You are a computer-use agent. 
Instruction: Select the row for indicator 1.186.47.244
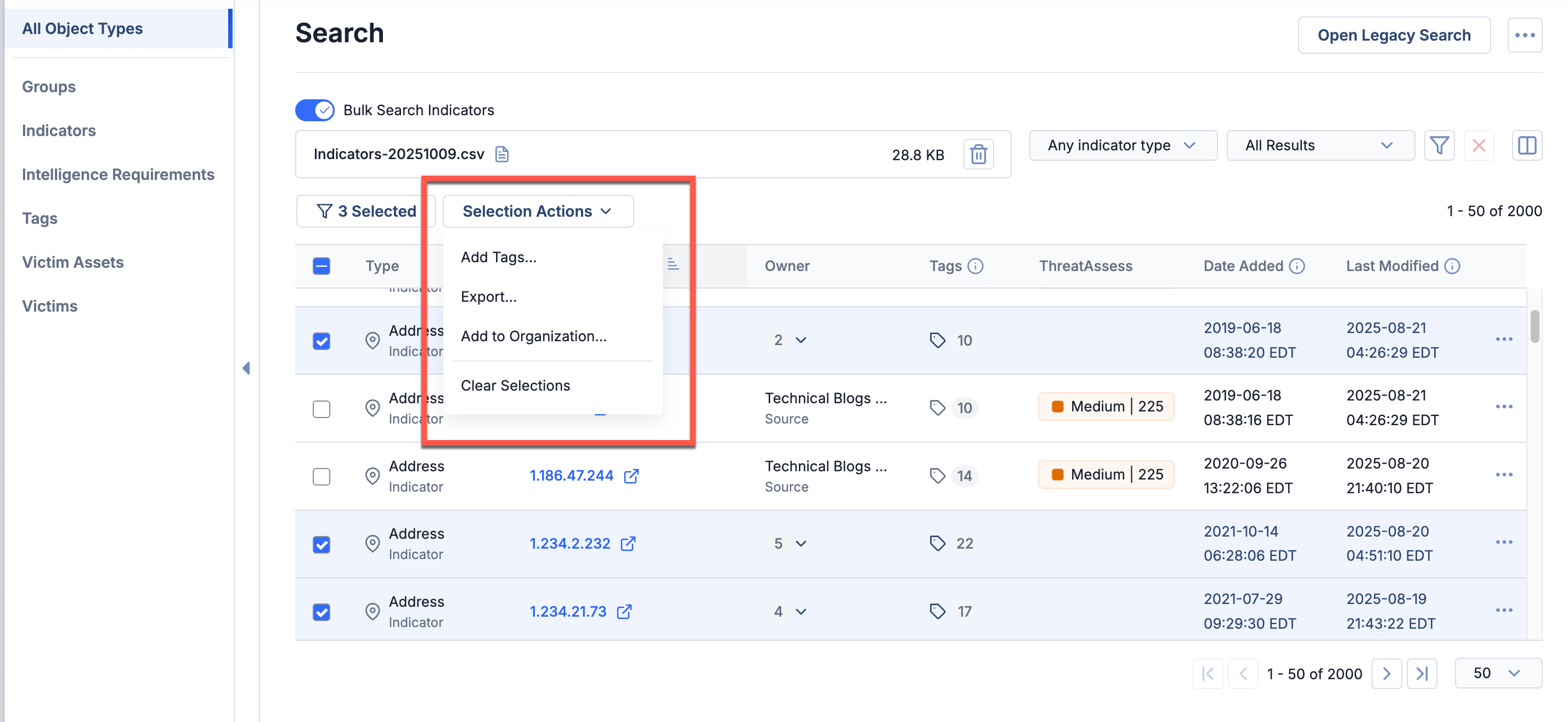click(322, 477)
